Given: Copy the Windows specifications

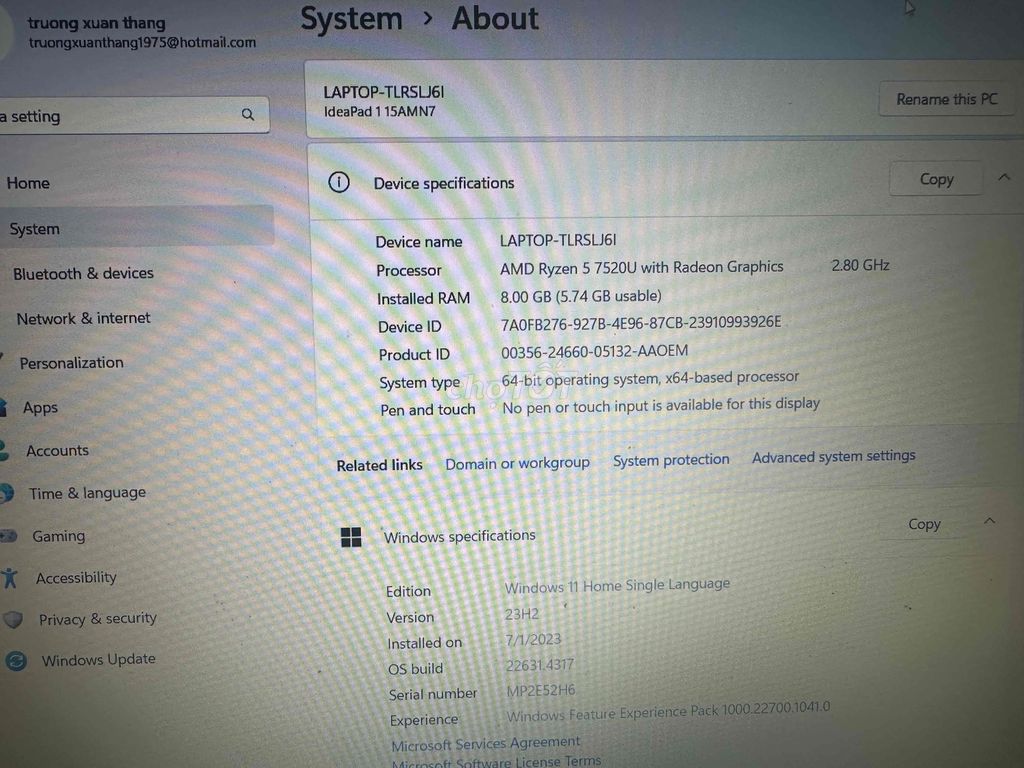Looking at the screenshot, I should [924, 524].
